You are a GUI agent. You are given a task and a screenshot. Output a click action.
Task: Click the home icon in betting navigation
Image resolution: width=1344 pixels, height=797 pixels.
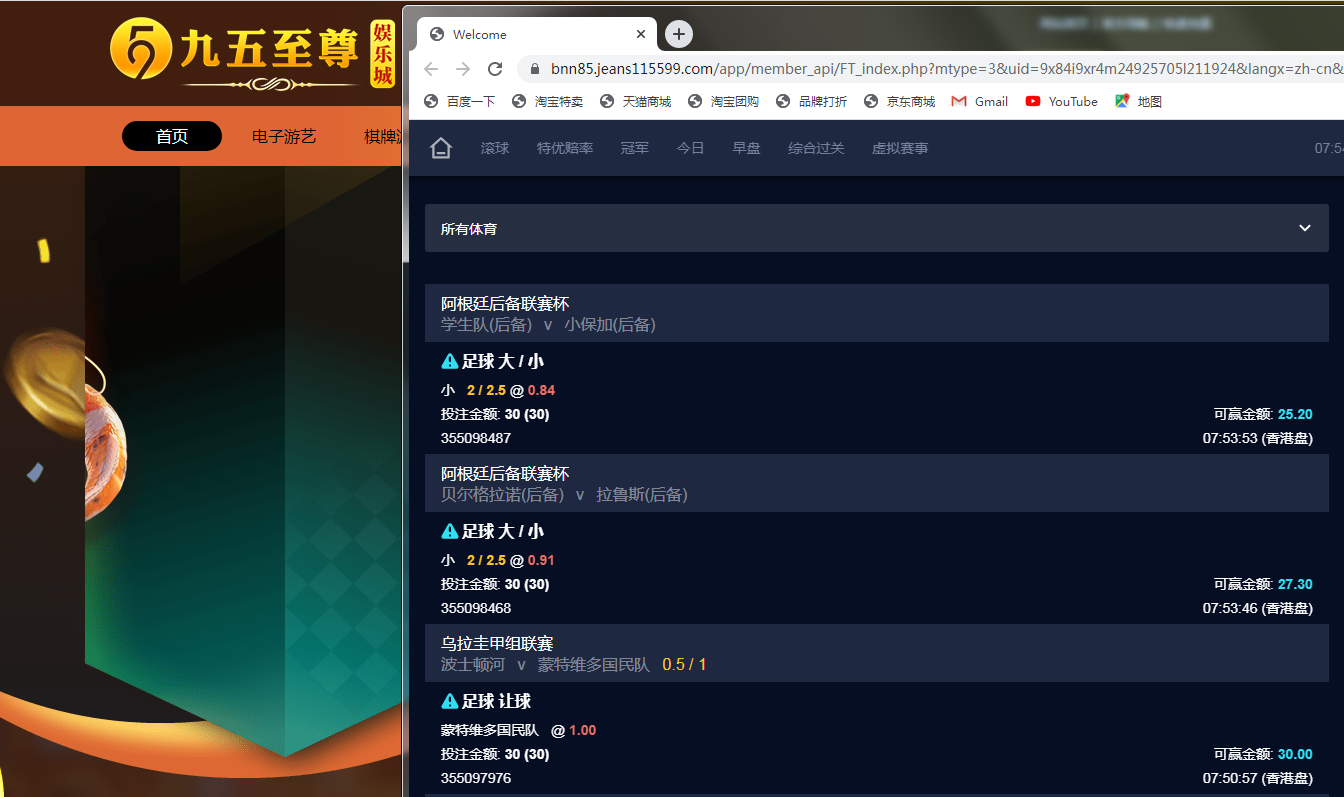coord(441,148)
